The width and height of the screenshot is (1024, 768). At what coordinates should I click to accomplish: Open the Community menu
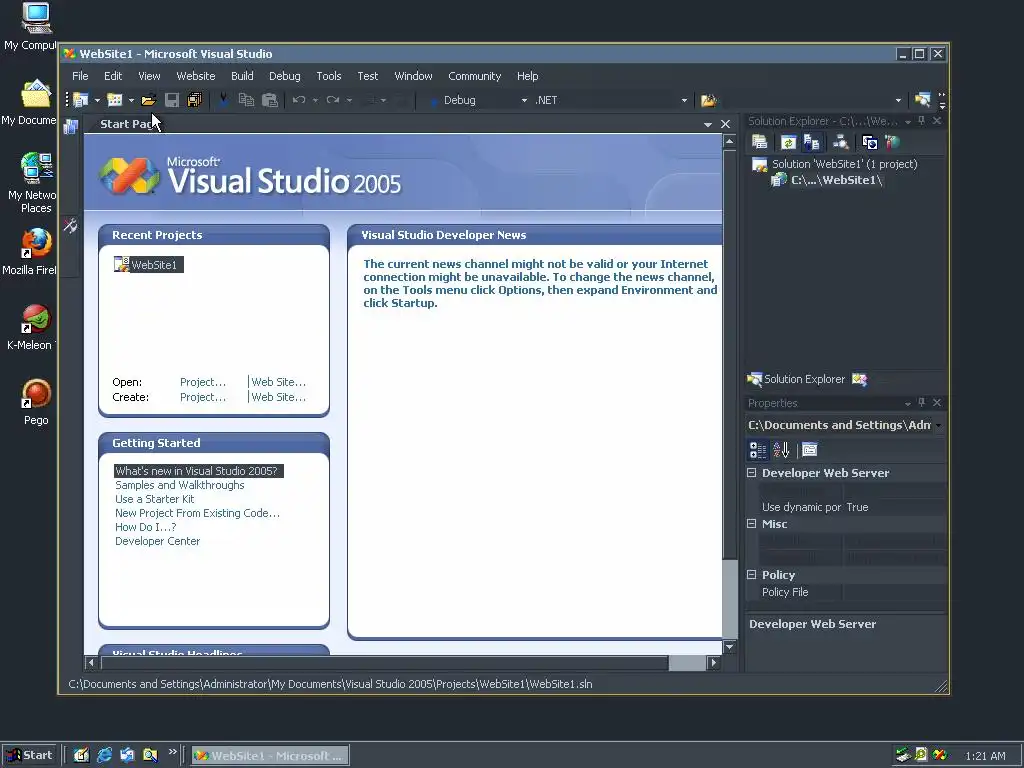point(475,76)
